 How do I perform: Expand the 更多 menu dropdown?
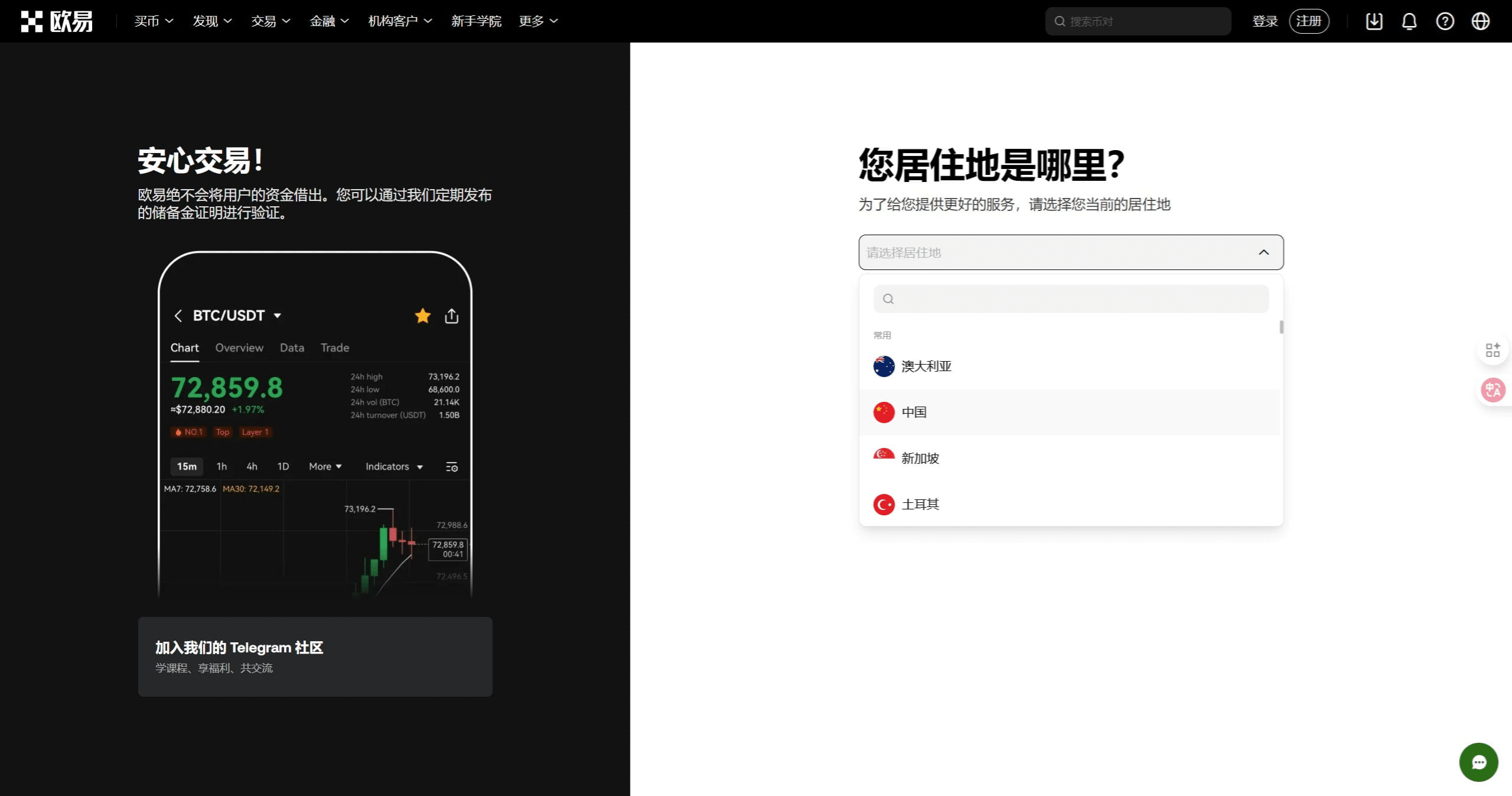(x=537, y=21)
